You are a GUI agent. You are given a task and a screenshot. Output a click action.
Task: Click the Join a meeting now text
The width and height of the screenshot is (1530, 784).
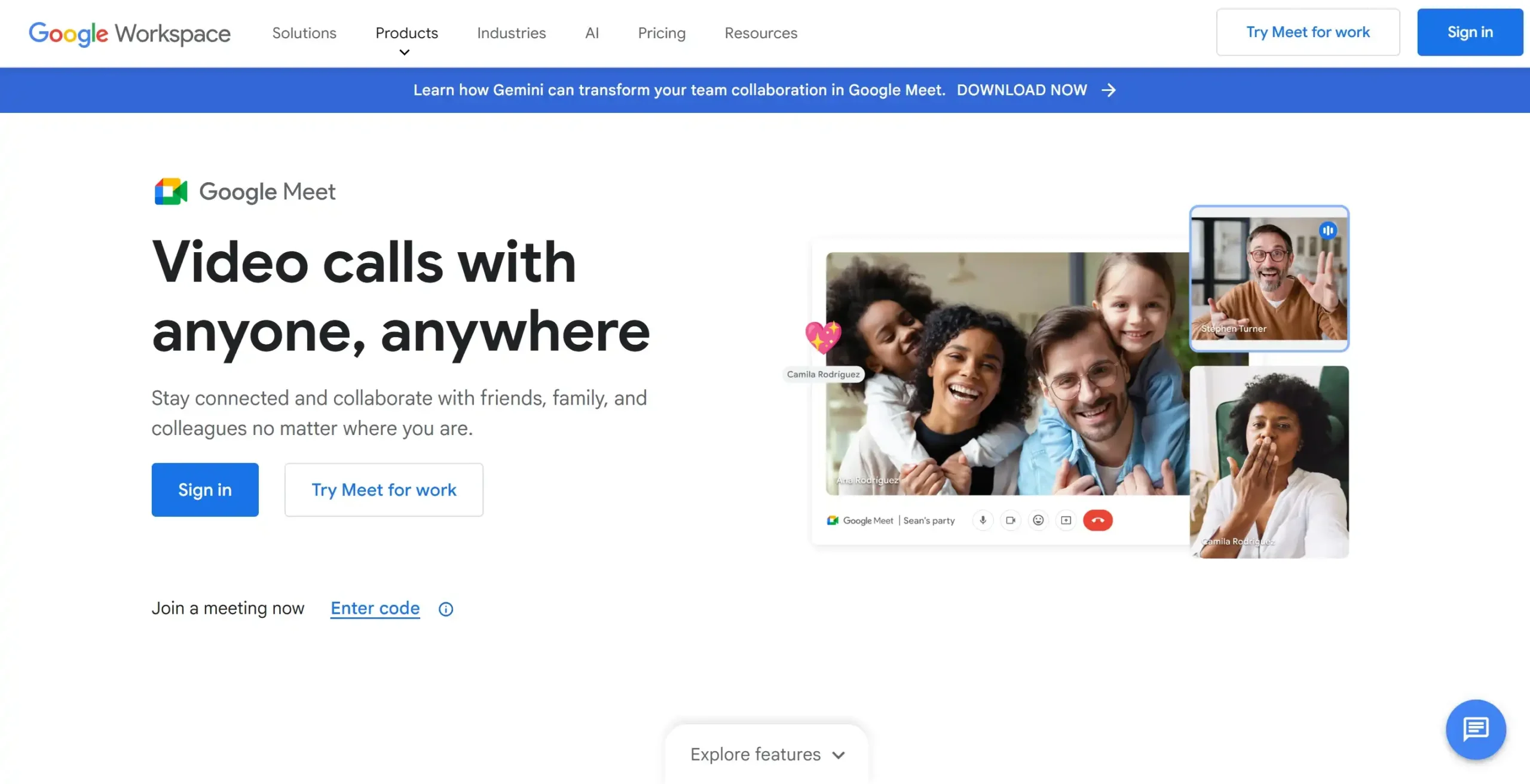click(228, 608)
